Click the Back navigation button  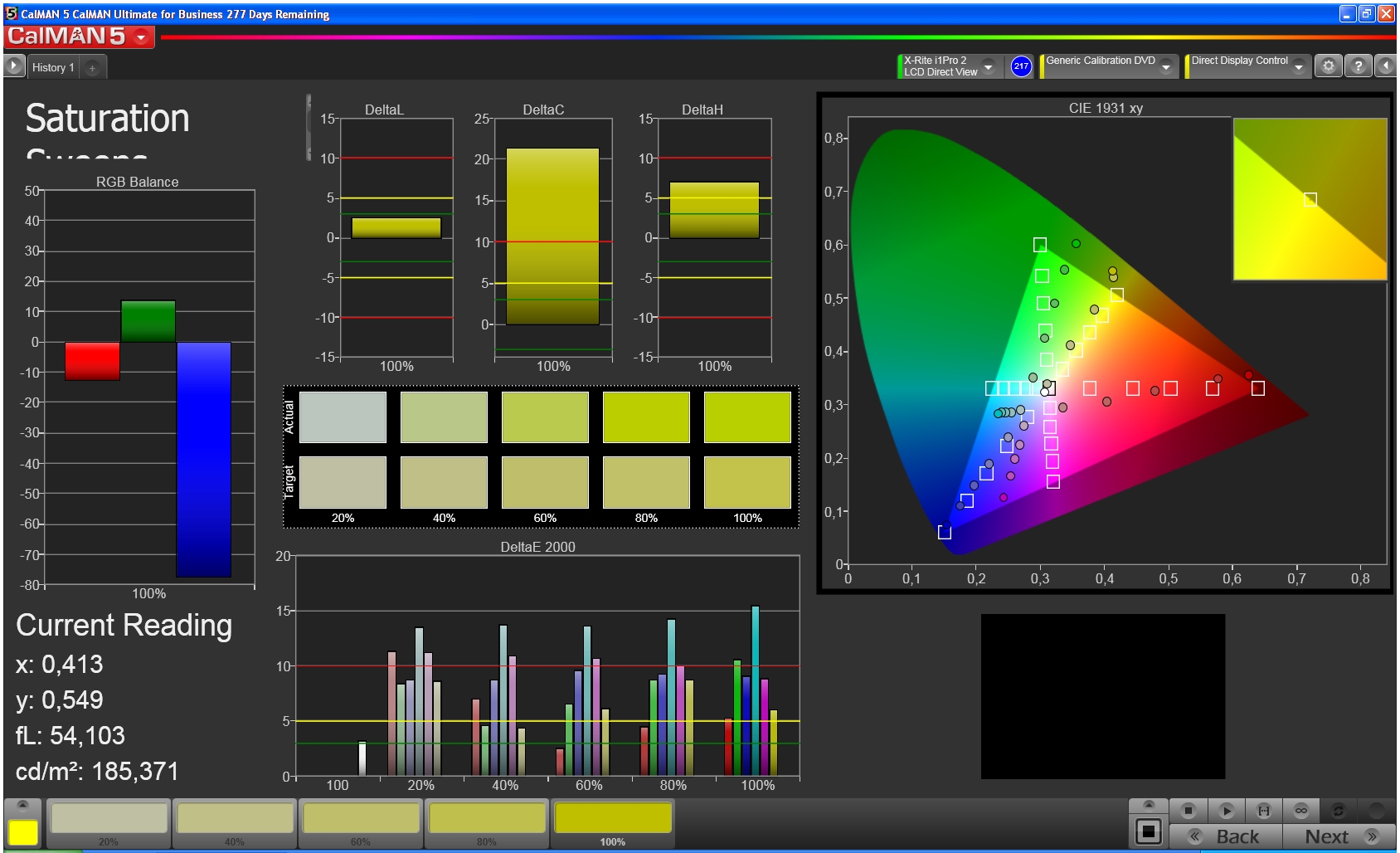1225,836
